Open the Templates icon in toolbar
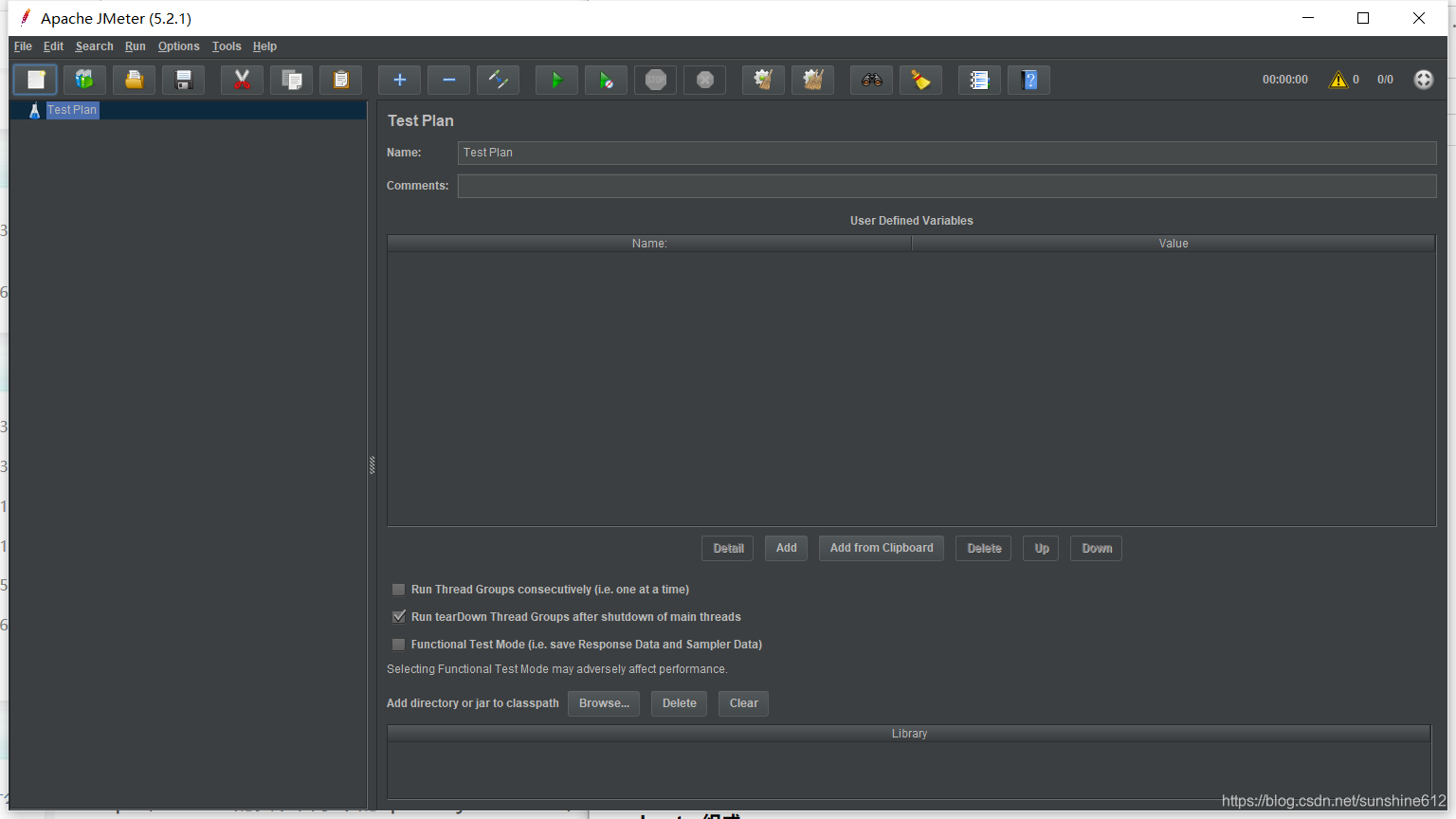The width and height of the screenshot is (1456, 819). point(85,80)
